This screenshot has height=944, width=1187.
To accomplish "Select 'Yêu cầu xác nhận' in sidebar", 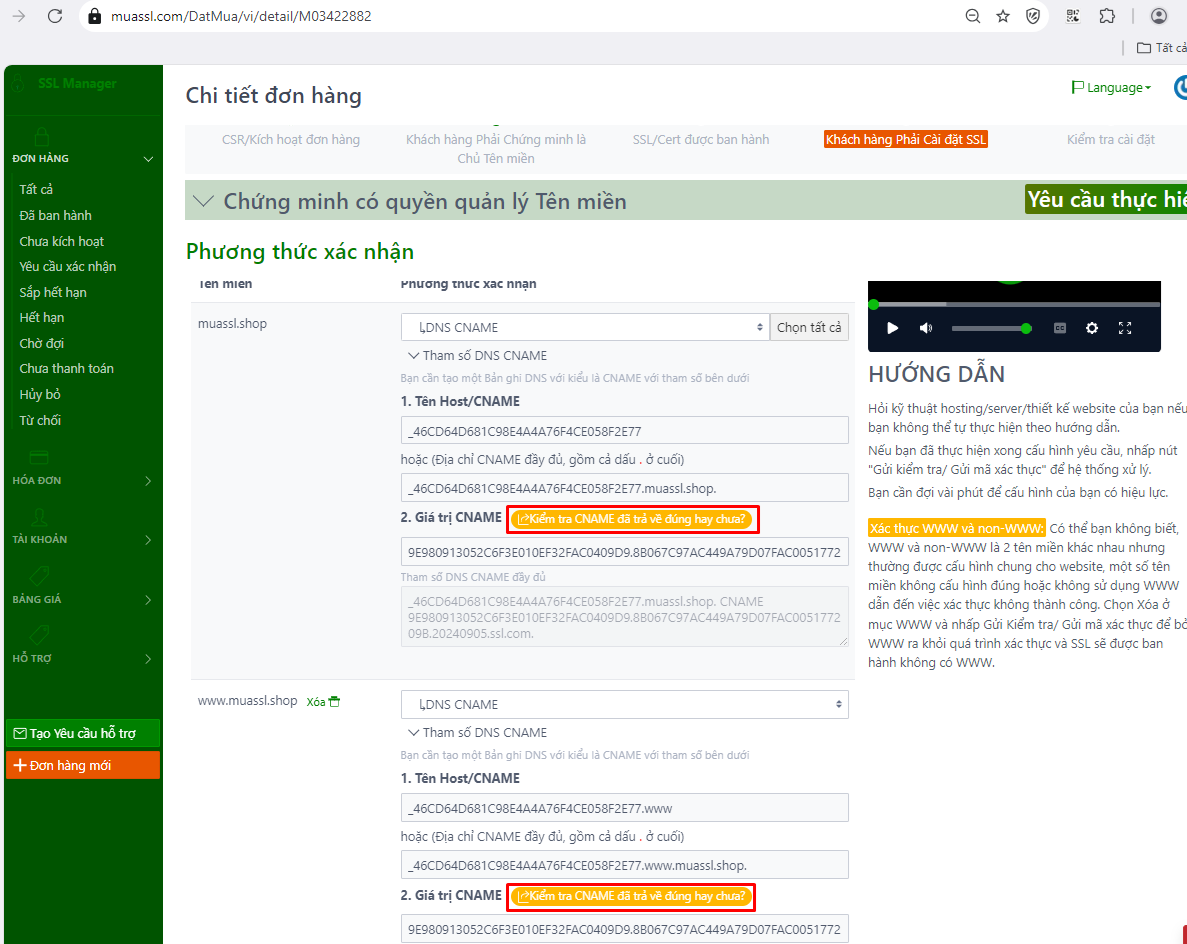I will coord(68,267).
